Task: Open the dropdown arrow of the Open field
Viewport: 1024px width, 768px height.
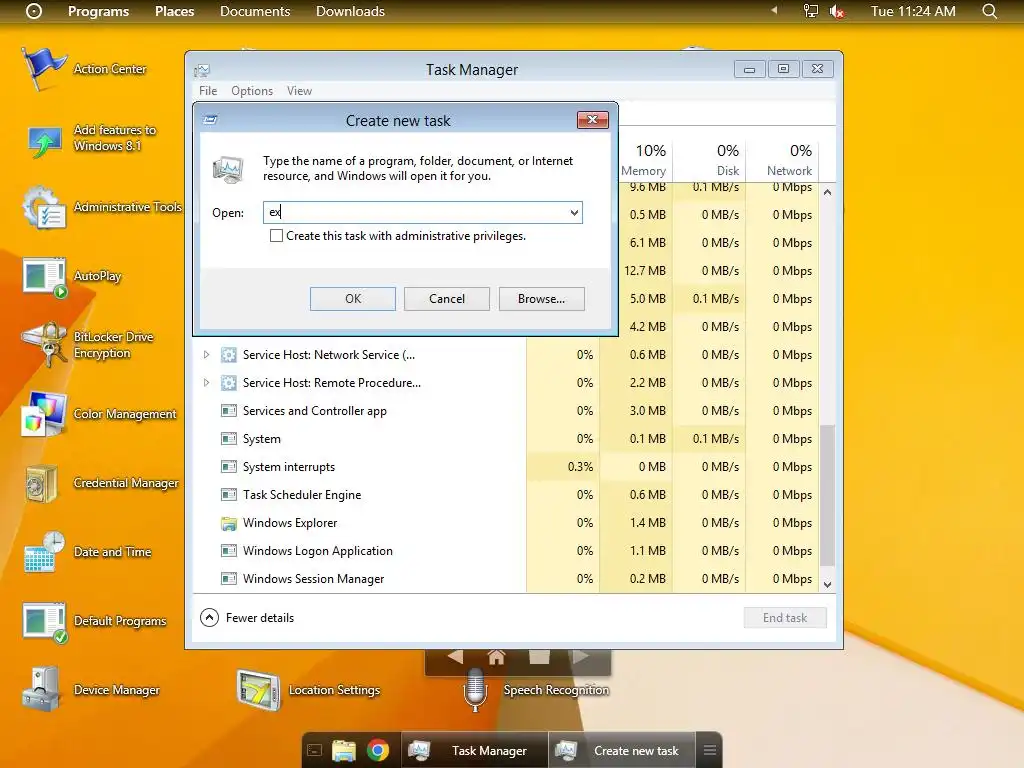Action: click(574, 212)
